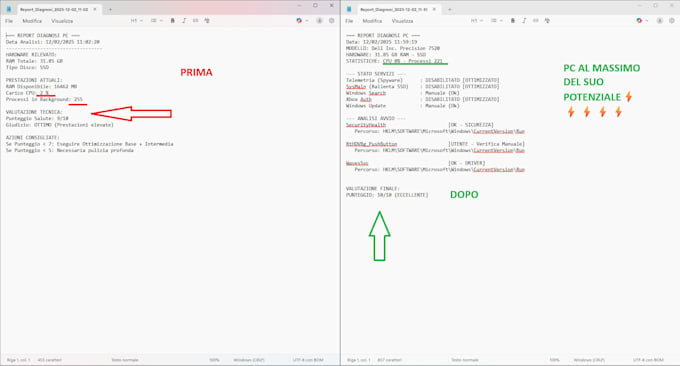
Task: Expand the H1 heading dropdown in the right window
Action: click(477, 21)
